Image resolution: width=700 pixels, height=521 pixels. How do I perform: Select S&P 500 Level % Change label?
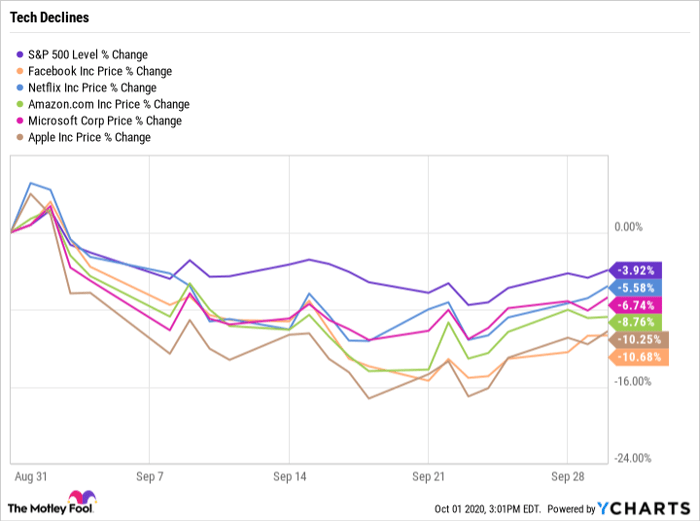(88, 54)
